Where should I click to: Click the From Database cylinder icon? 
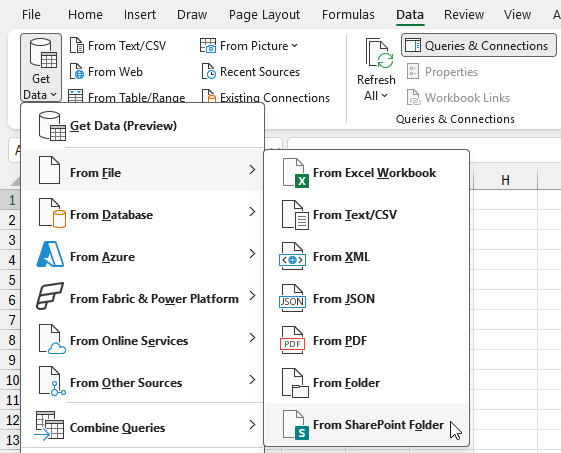(x=52, y=213)
